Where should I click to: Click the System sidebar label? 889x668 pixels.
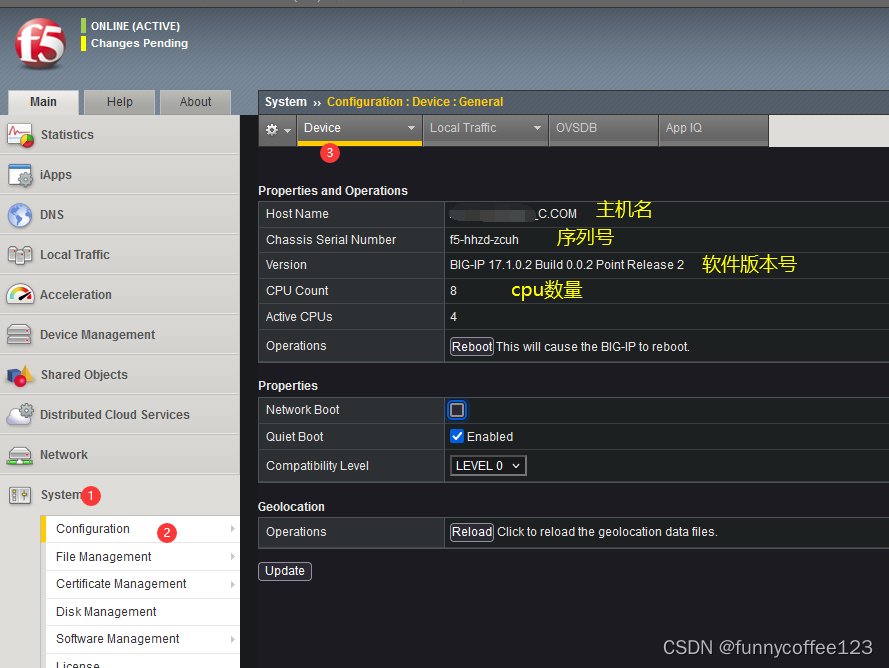click(x=61, y=495)
